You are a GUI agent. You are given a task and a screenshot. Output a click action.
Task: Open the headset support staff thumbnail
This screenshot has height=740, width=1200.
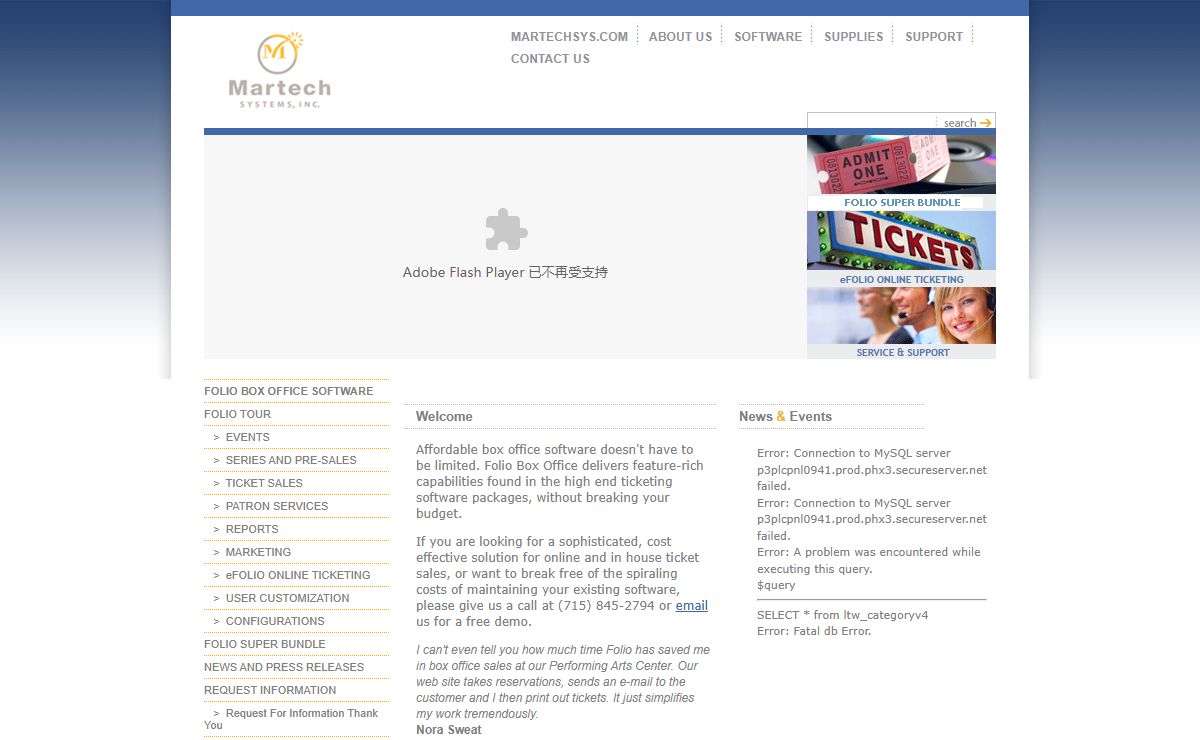(901, 316)
